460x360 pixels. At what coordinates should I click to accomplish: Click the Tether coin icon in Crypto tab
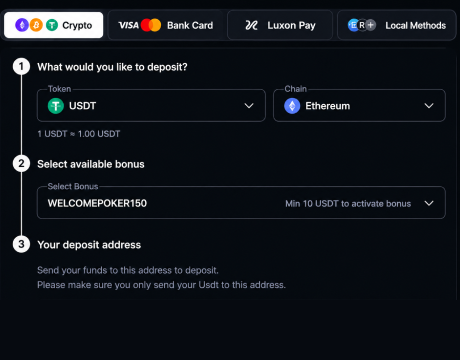pyautogui.click(x=52, y=25)
